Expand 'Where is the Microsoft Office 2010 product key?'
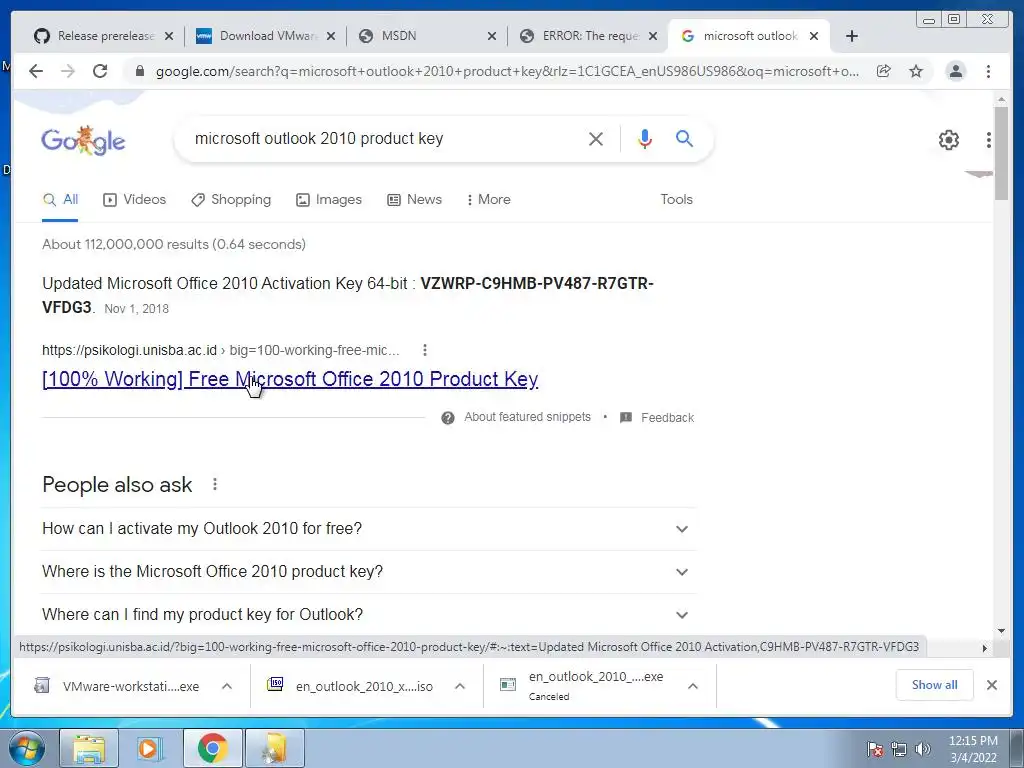 coord(368,572)
